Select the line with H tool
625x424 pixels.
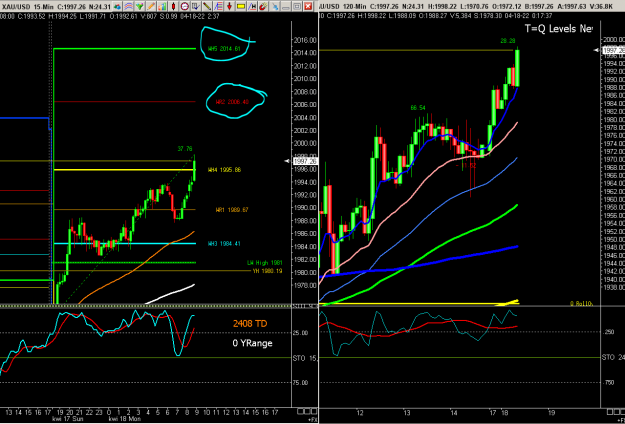(252, 6)
